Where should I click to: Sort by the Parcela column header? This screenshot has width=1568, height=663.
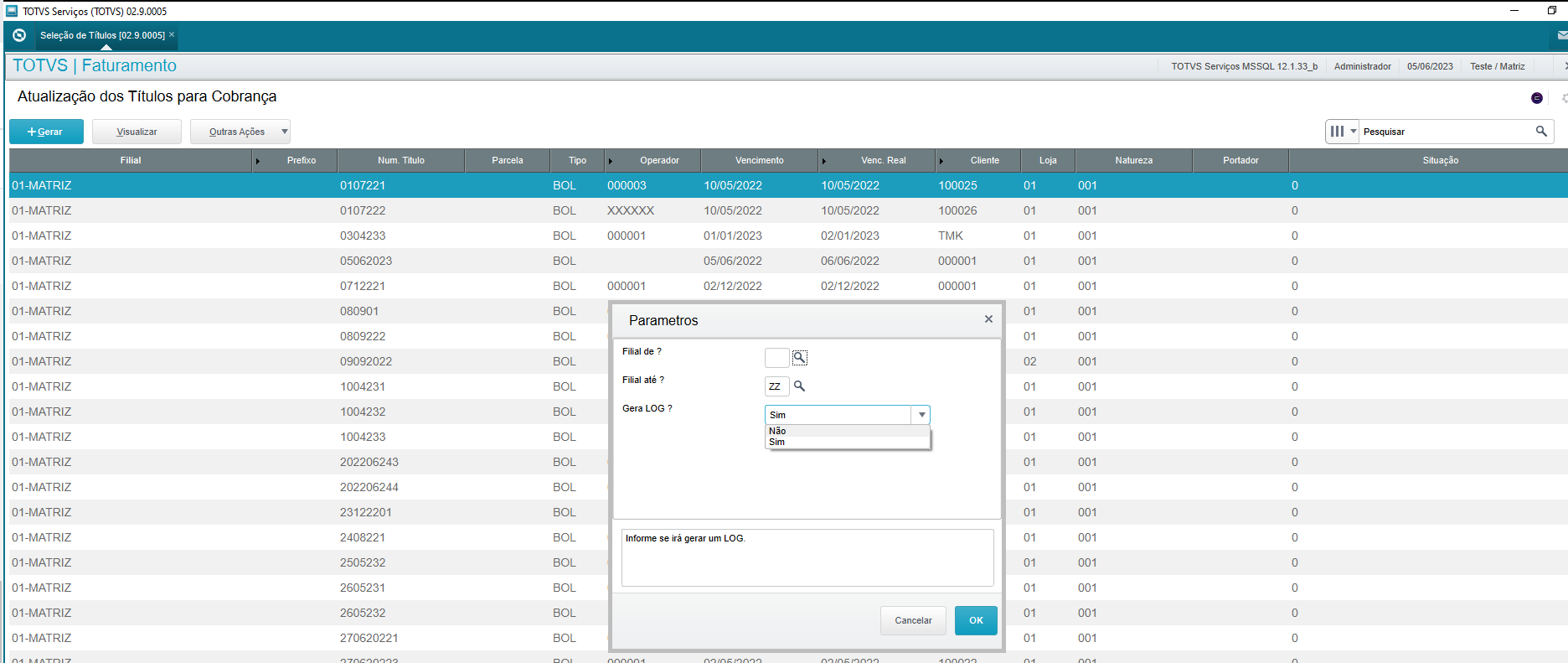click(508, 160)
